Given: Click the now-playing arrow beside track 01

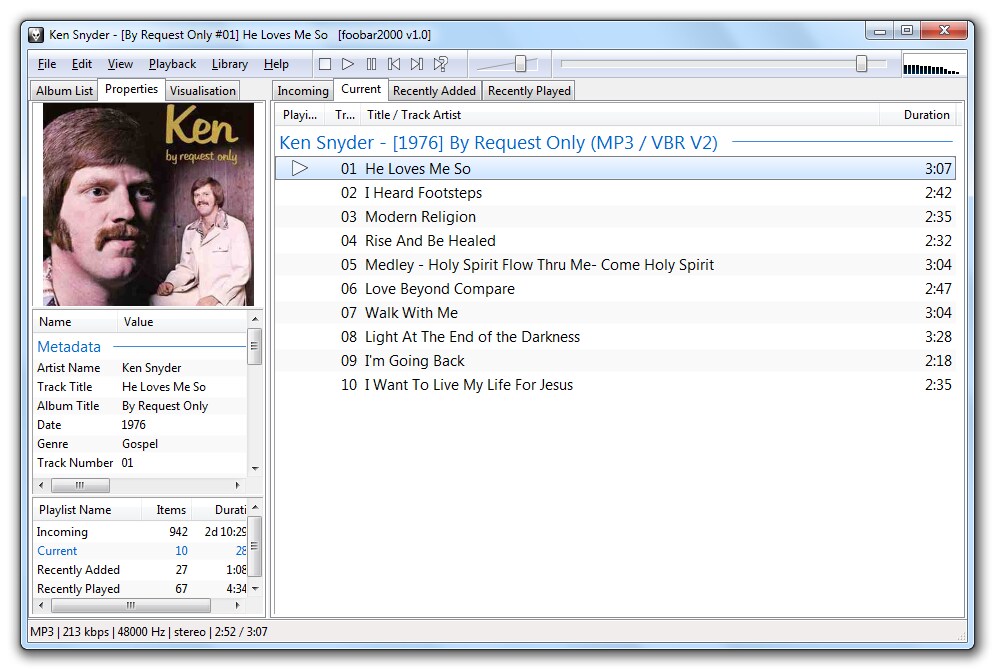Looking at the screenshot, I should 300,168.
